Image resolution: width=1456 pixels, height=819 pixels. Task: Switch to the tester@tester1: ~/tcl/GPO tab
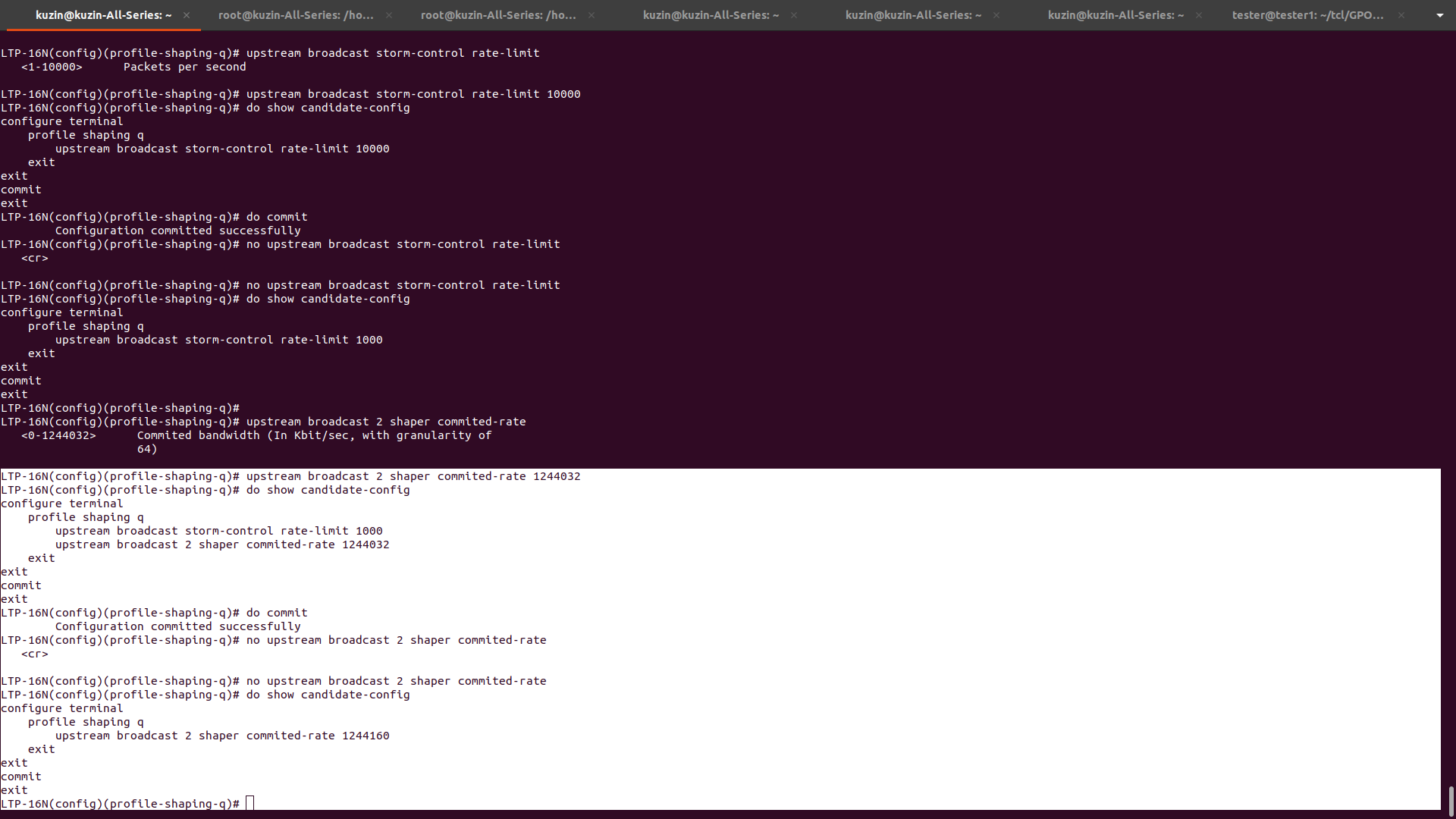click(x=1307, y=15)
